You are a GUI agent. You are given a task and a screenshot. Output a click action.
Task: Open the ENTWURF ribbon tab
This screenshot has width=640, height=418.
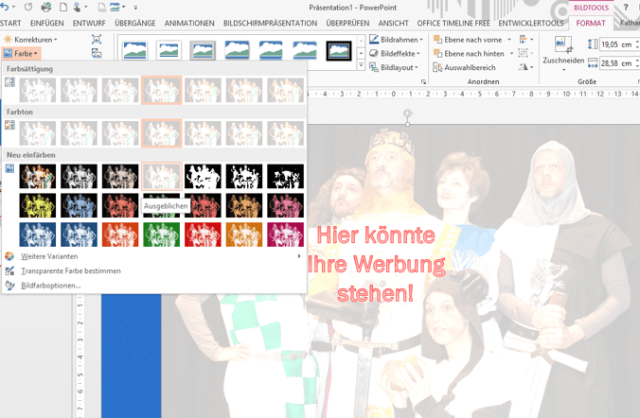tap(89, 23)
